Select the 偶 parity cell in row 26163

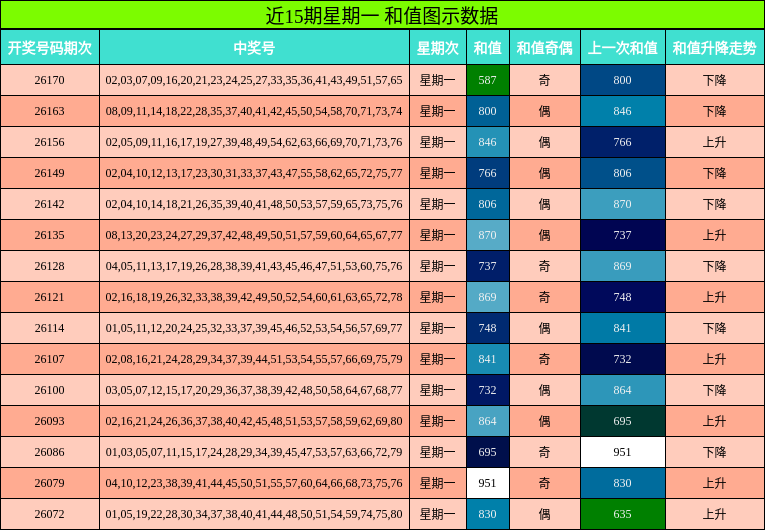tap(544, 111)
